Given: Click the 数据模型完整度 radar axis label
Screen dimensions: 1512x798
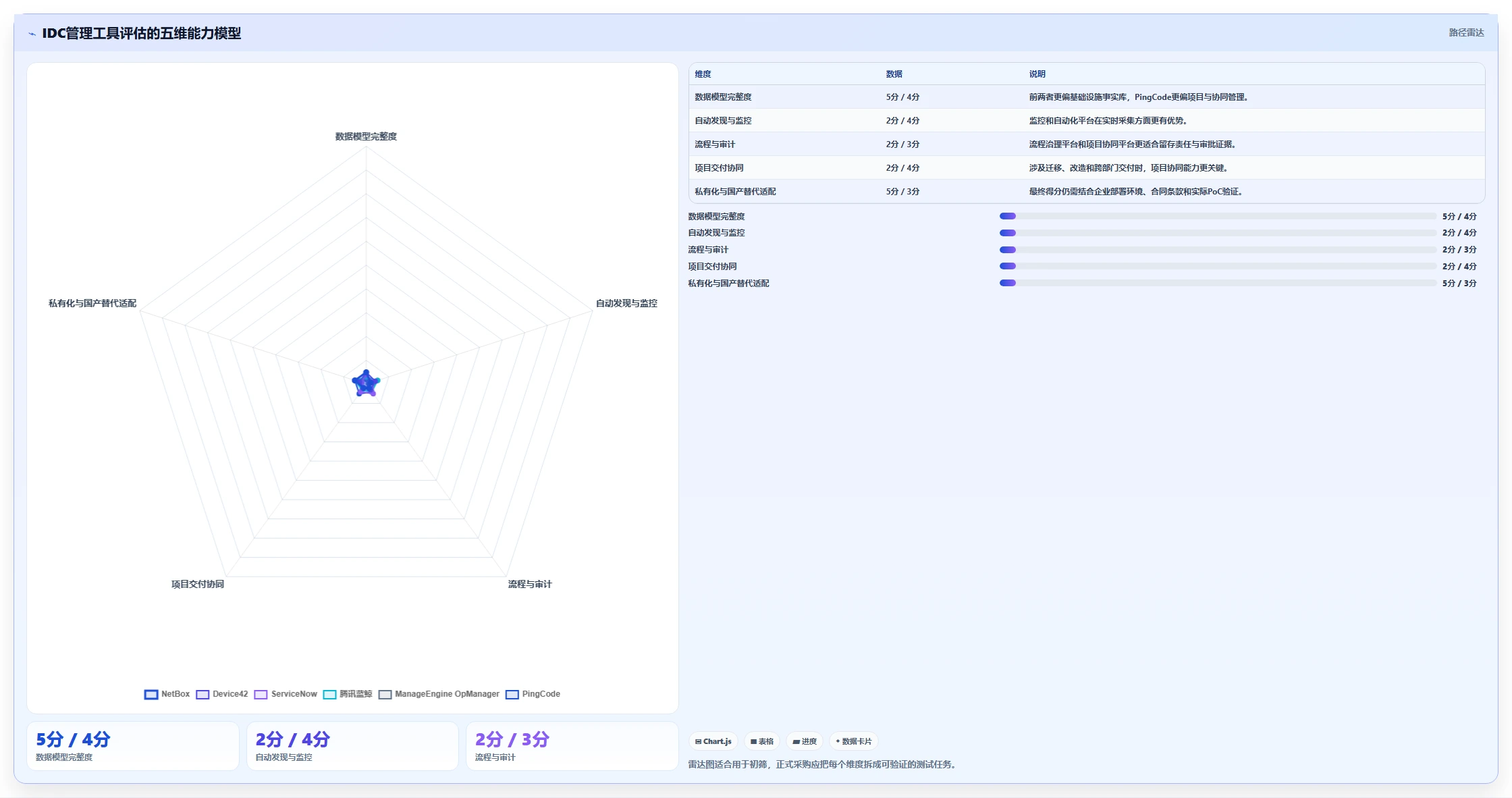Looking at the screenshot, I should (x=366, y=136).
